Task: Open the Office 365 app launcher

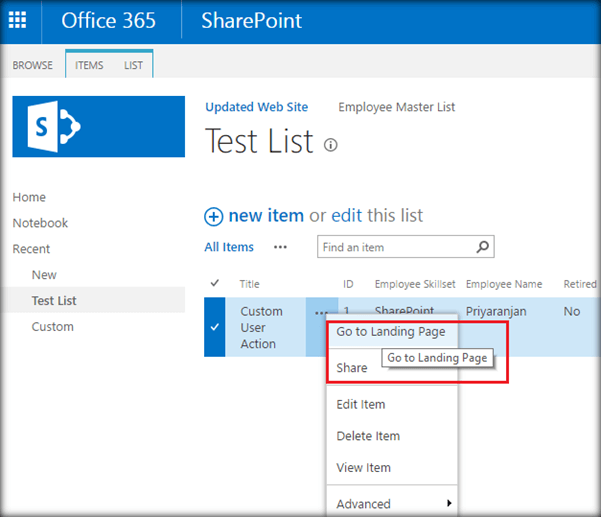Action: (x=18, y=20)
